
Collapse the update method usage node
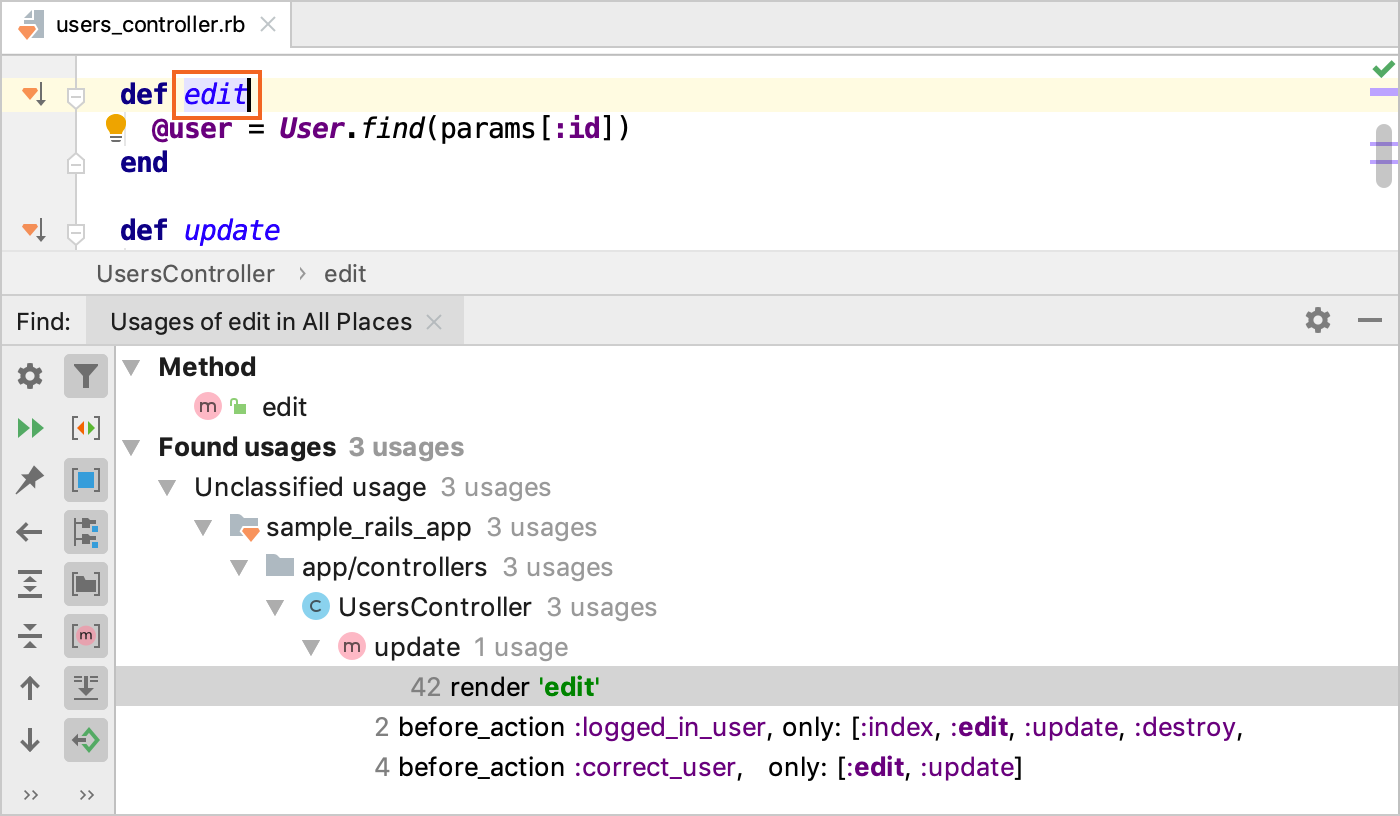click(312, 648)
